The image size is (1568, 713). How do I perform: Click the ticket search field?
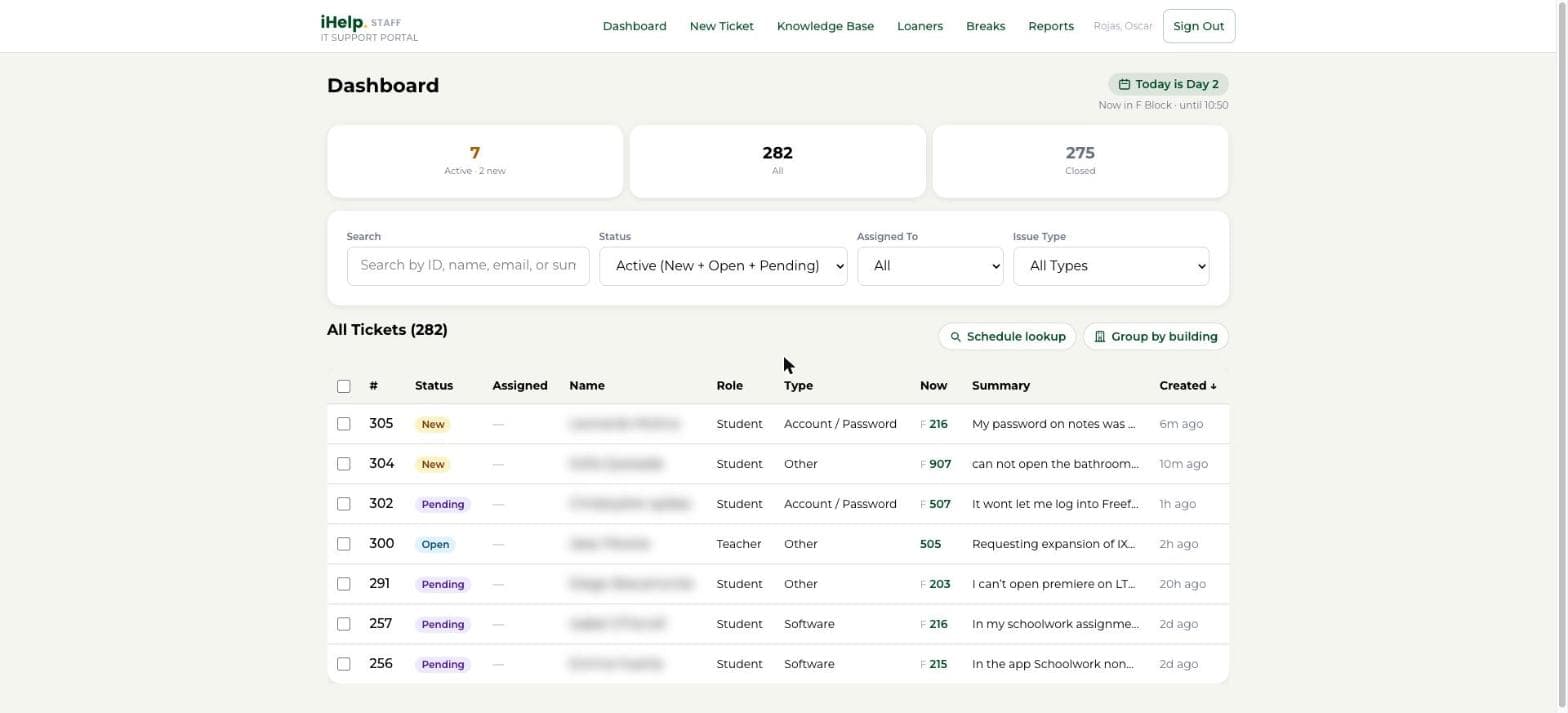point(468,266)
